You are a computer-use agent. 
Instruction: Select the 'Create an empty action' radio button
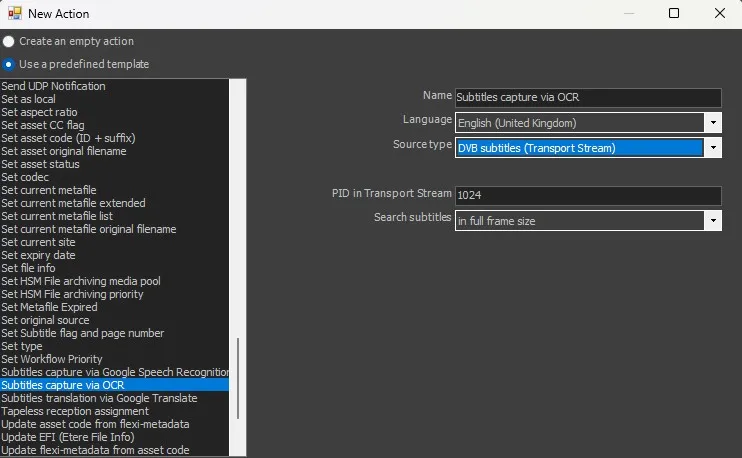(9, 42)
